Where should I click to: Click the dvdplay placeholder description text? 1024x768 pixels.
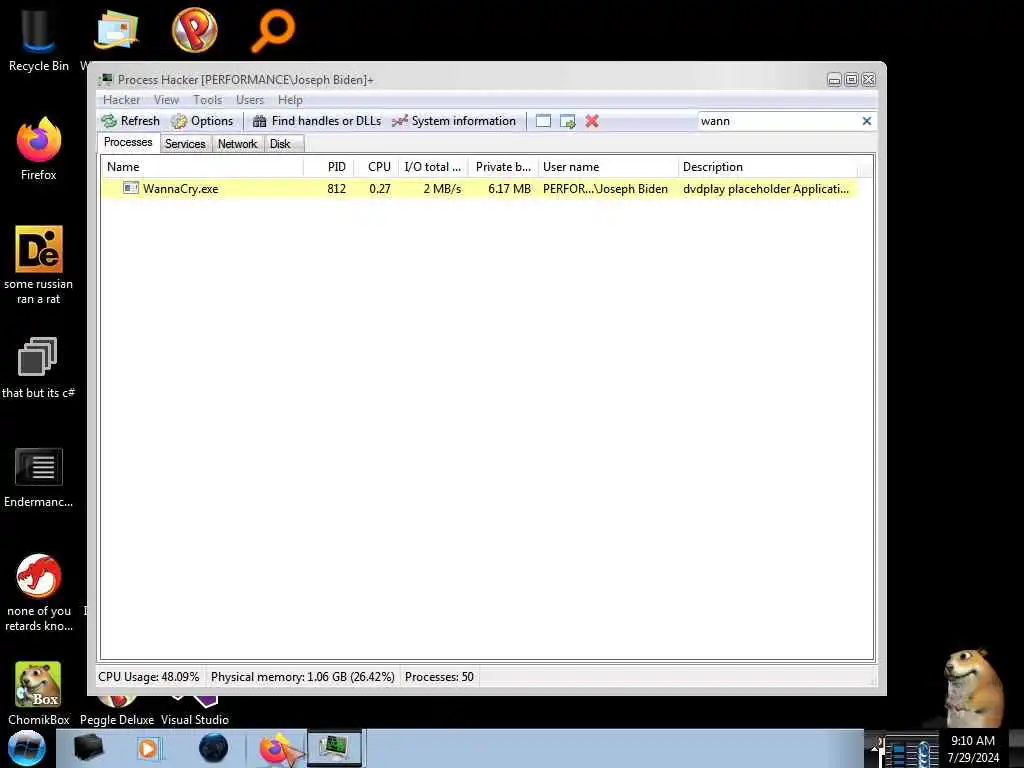tap(765, 189)
